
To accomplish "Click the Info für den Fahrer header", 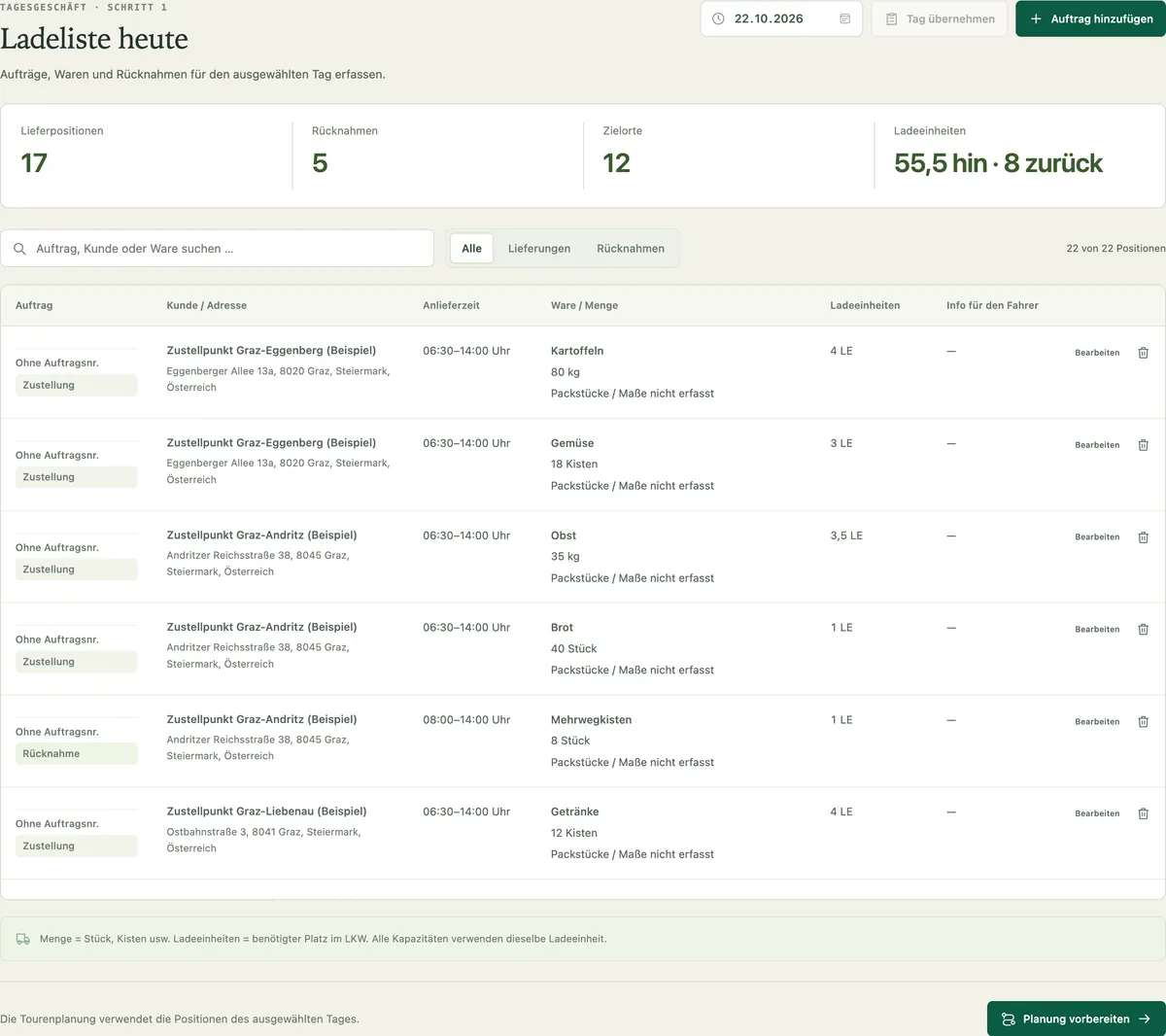I will coord(992,305).
